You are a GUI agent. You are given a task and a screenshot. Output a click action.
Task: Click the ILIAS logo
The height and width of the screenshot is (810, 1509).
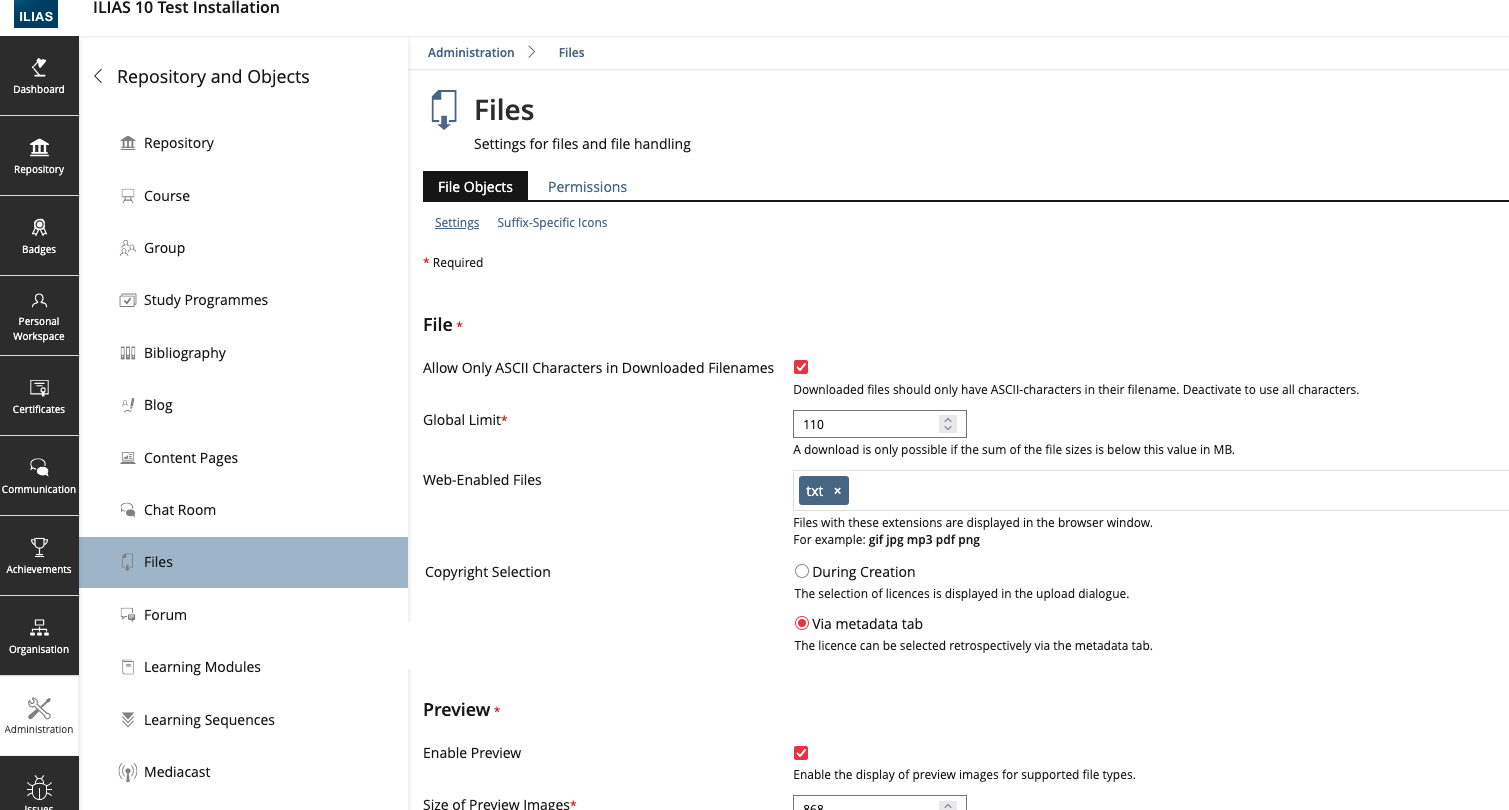(x=37, y=14)
